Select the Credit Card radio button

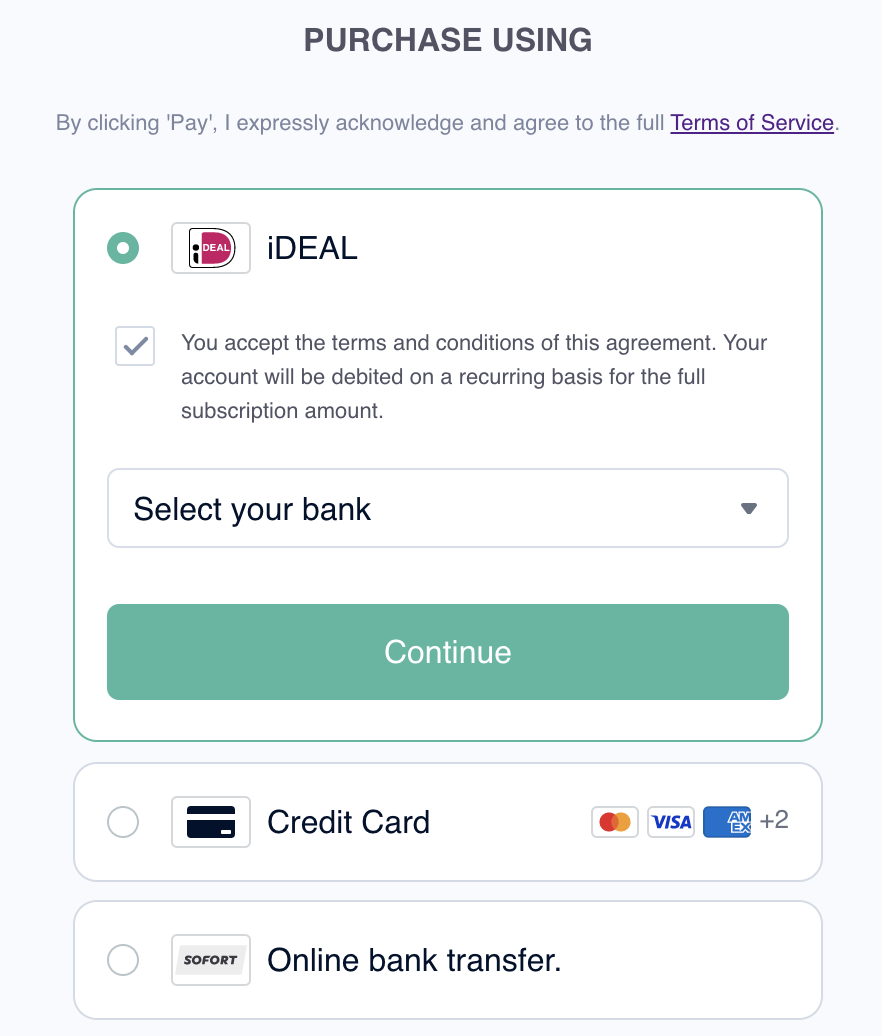[123, 822]
